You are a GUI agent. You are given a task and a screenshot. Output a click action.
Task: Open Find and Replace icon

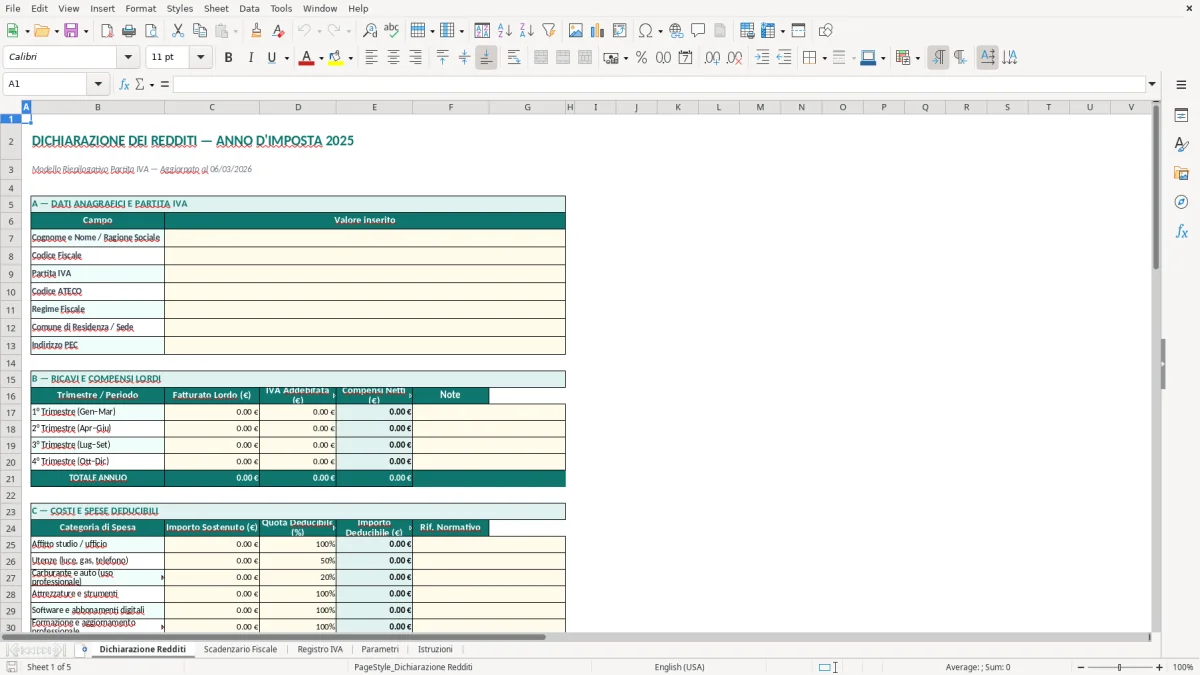click(370, 31)
